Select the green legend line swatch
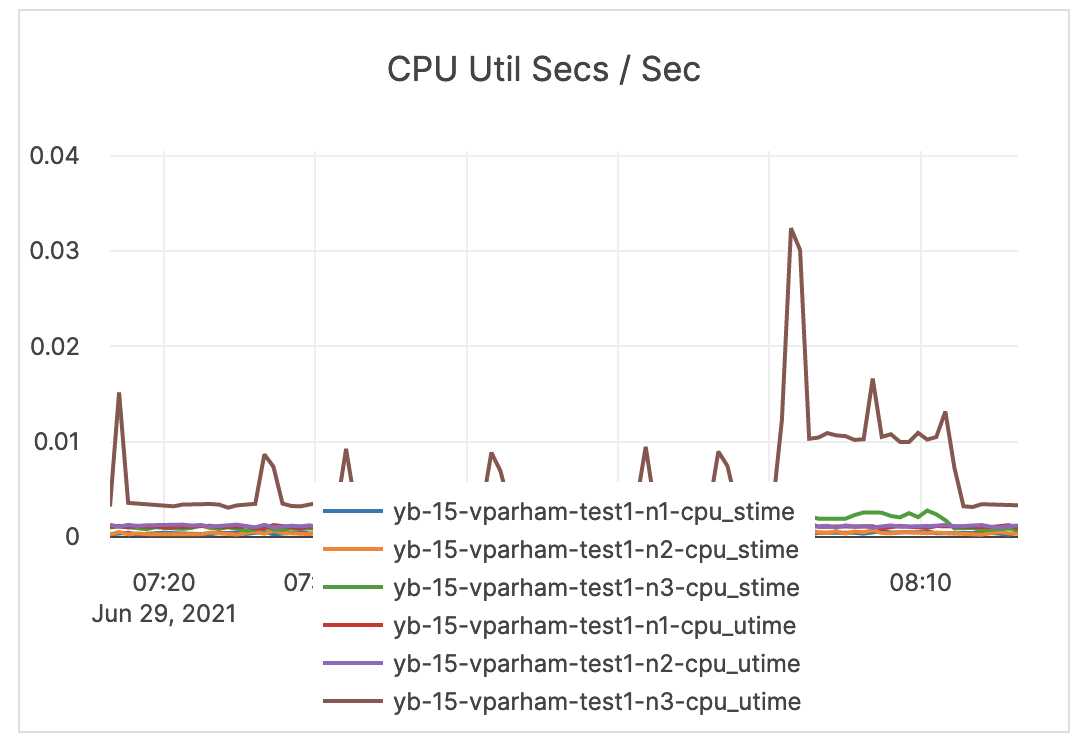1076x754 pixels. pos(355,587)
